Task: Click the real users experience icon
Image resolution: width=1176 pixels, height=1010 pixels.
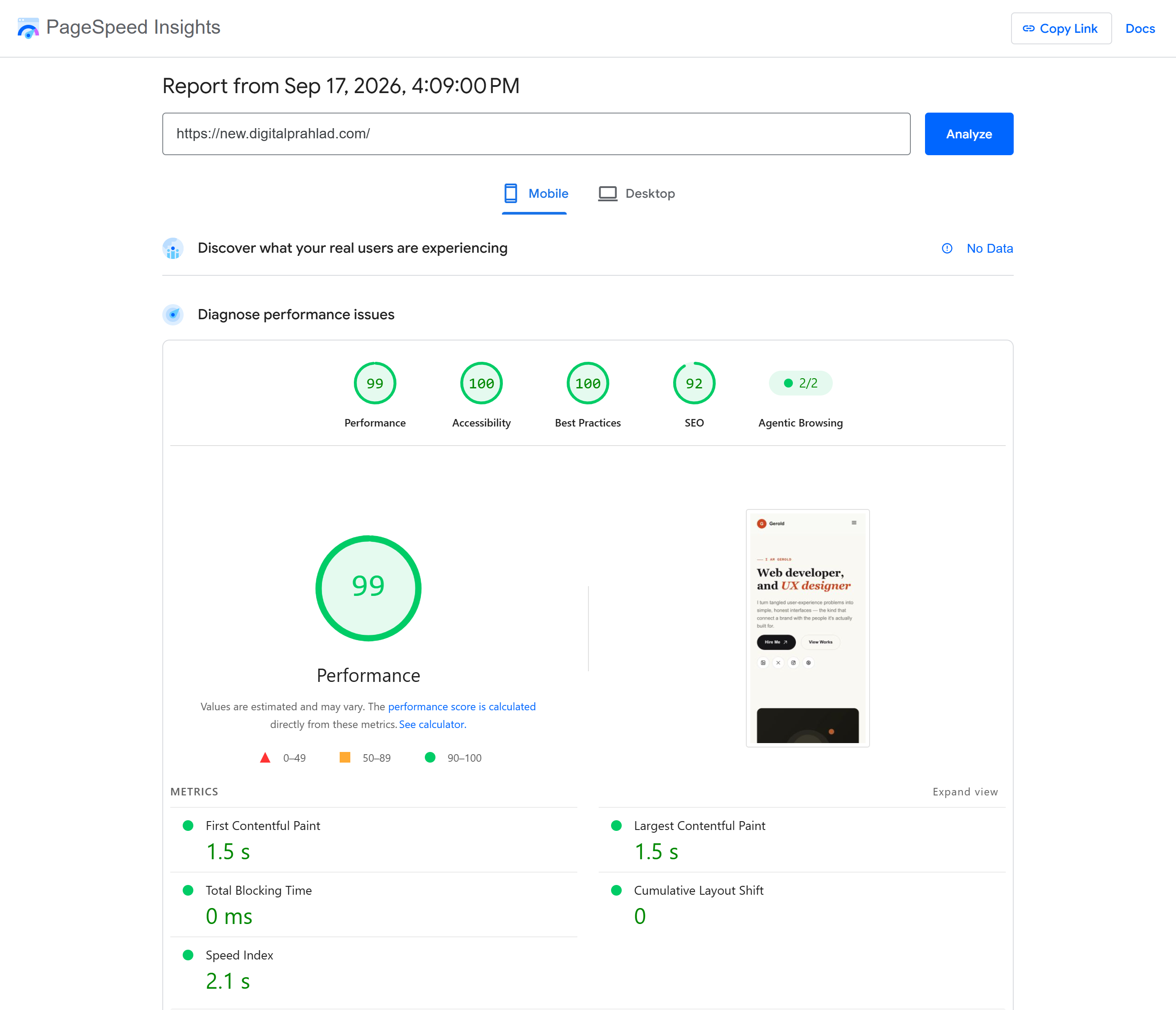Action: [x=173, y=248]
